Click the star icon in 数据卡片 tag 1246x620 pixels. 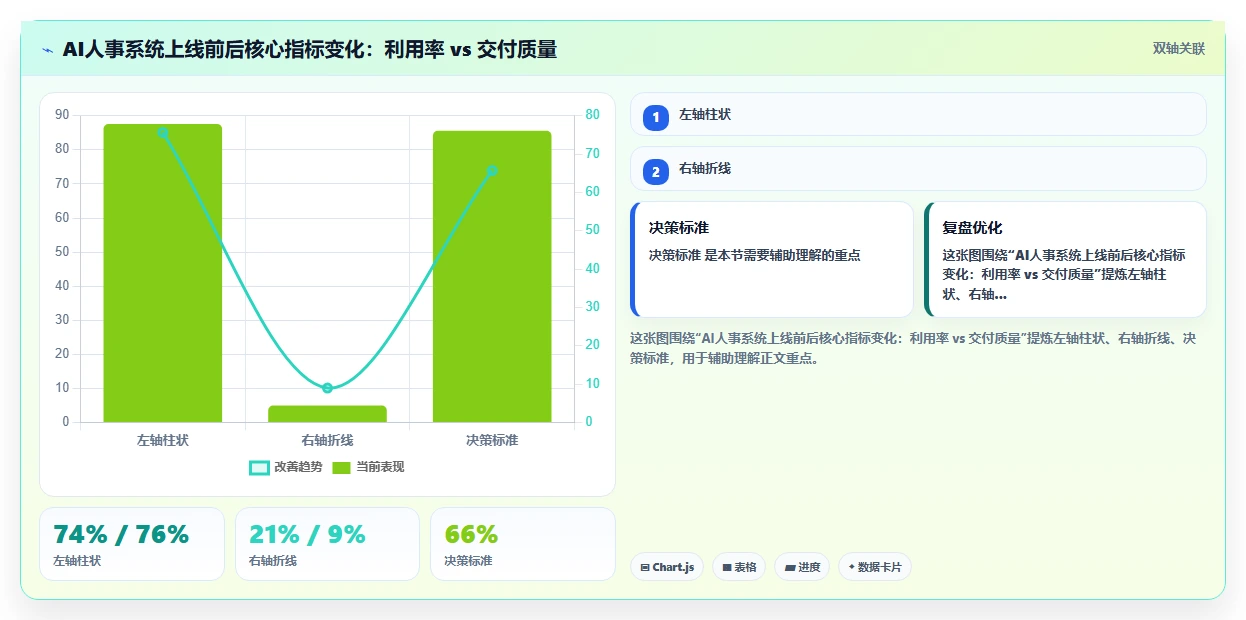852,567
